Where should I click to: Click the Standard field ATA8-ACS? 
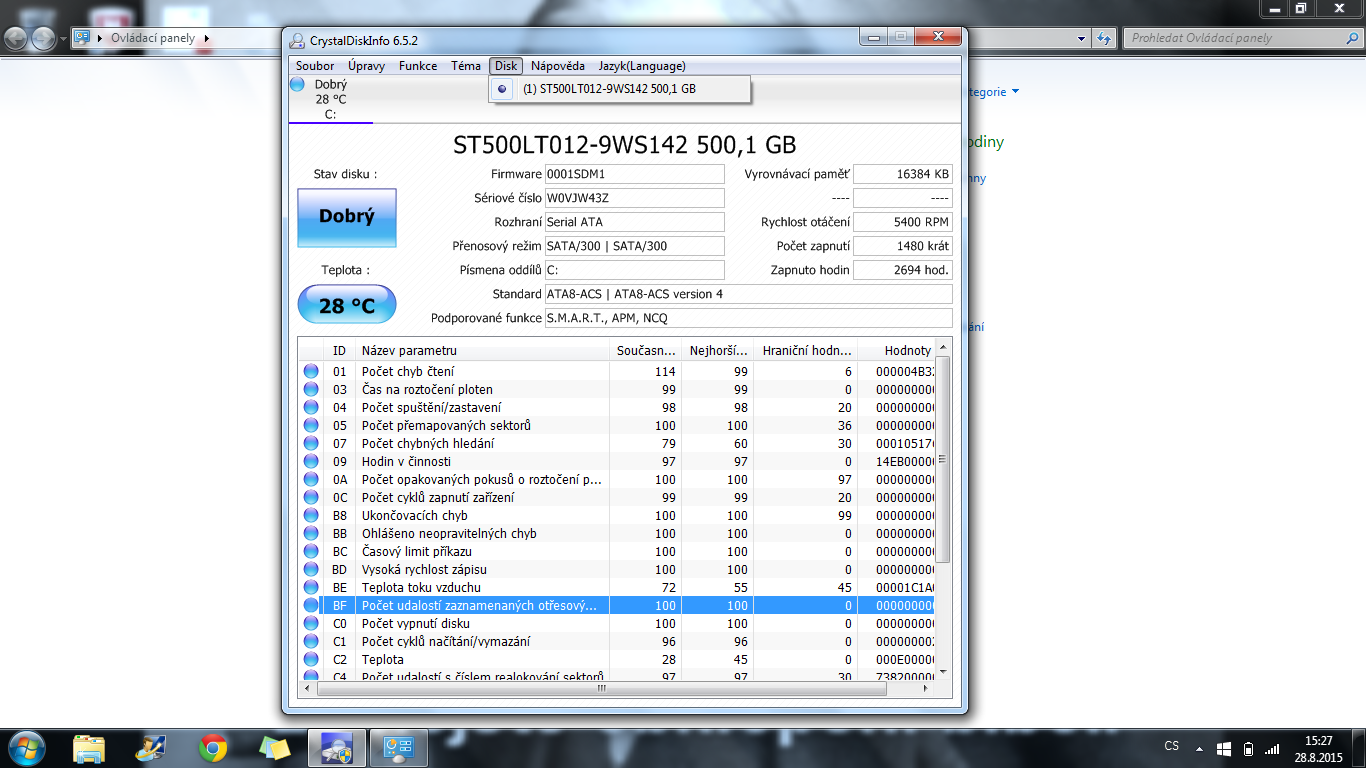click(748, 294)
